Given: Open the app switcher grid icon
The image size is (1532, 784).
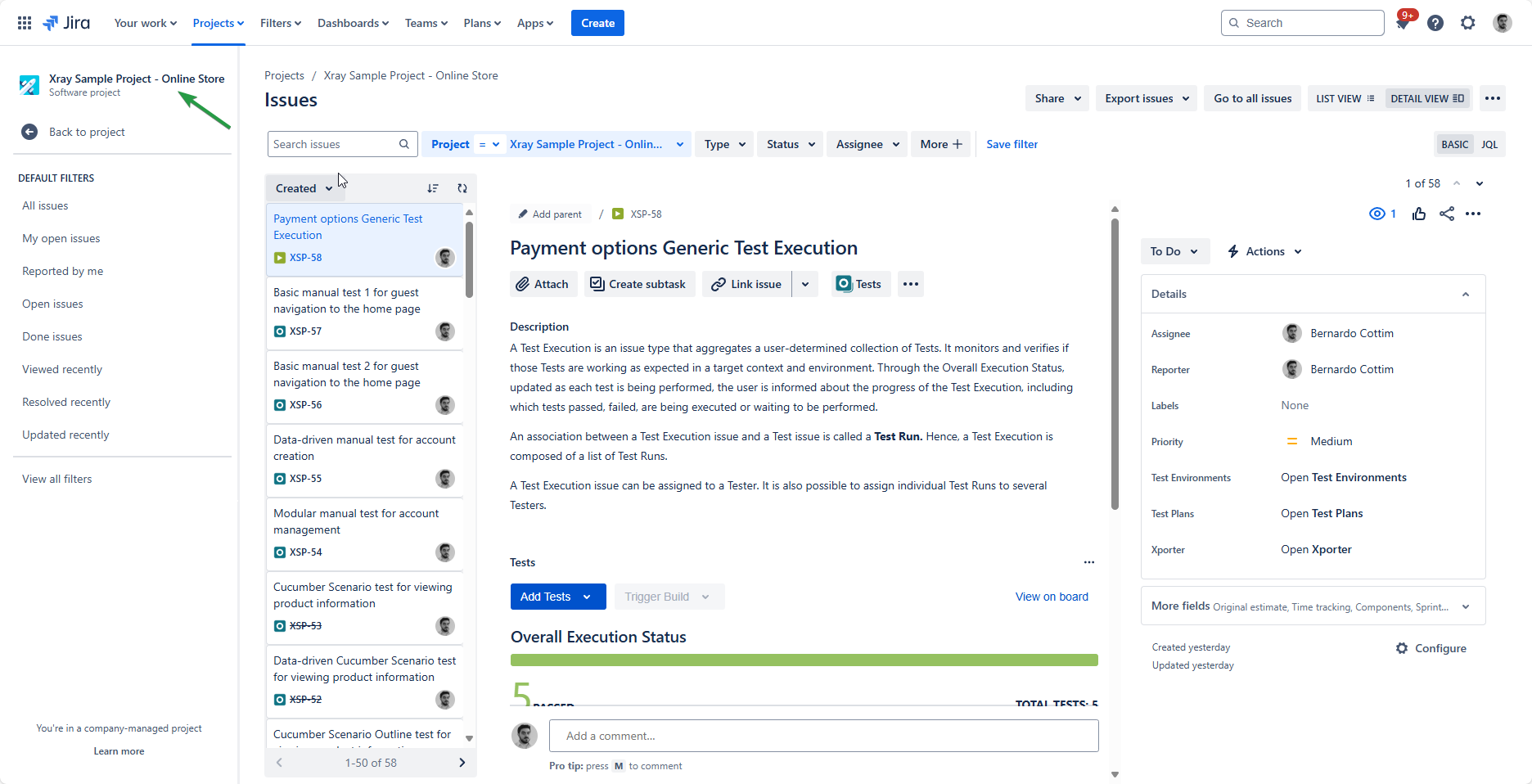Looking at the screenshot, I should tap(25, 23).
